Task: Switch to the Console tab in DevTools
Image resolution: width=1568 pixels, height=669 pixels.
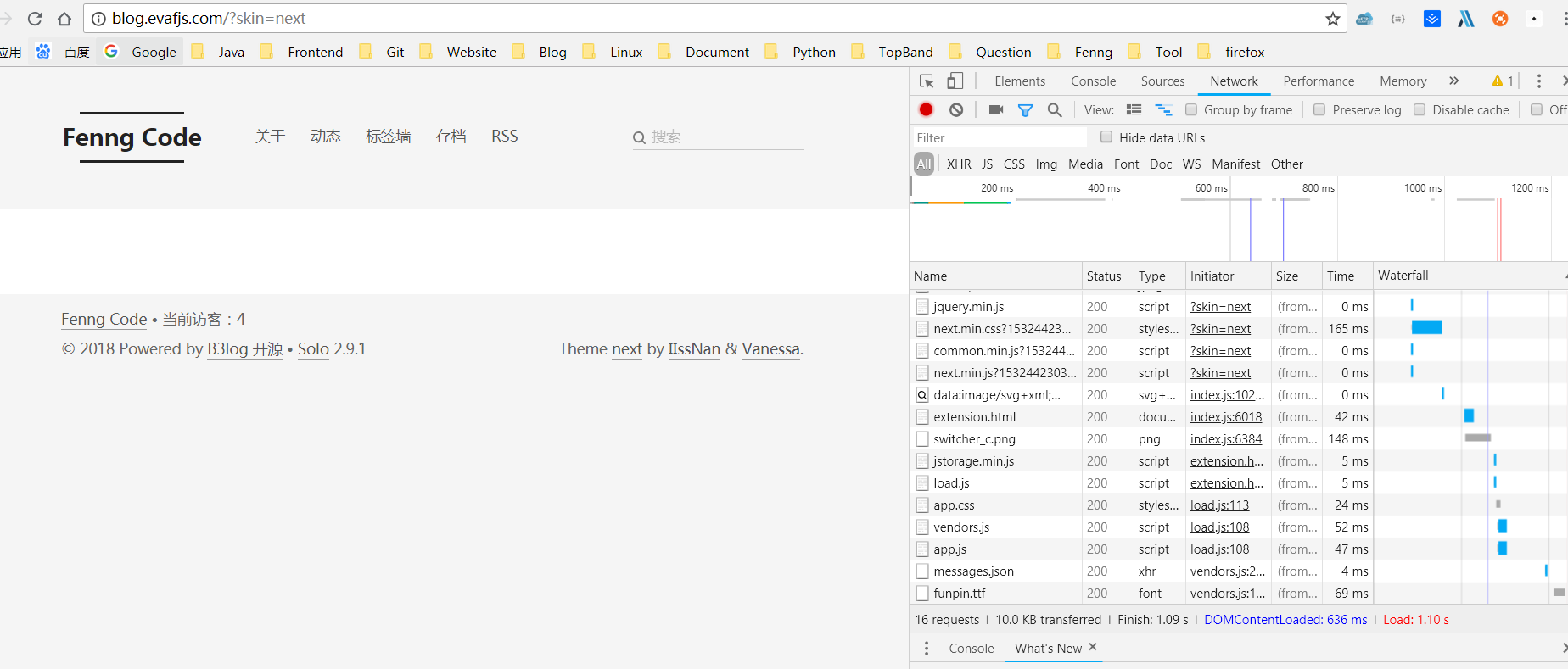Action: click(x=1093, y=81)
